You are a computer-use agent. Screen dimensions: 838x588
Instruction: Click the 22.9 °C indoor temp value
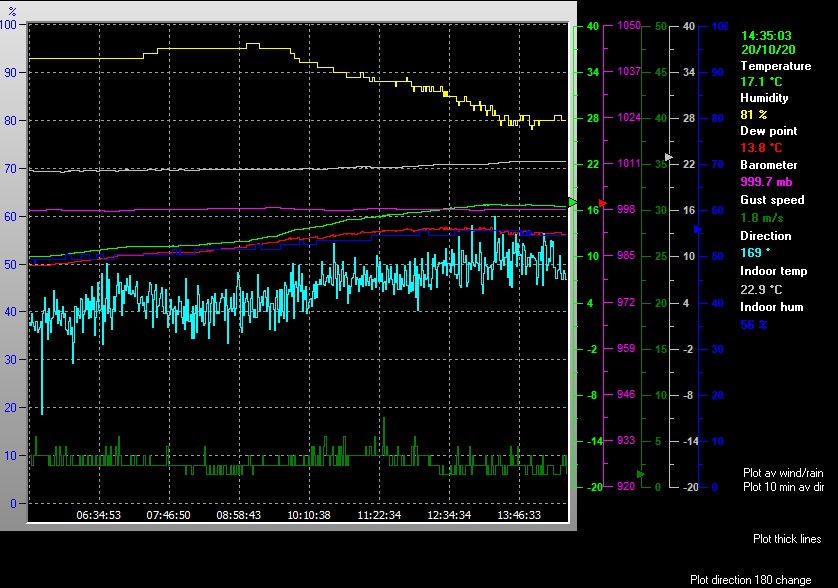pos(761,289)
